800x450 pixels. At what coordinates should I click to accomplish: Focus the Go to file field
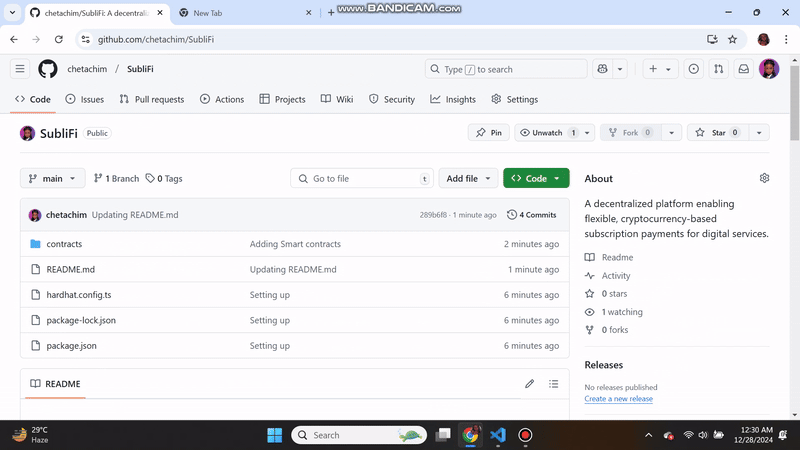(362, 179)
